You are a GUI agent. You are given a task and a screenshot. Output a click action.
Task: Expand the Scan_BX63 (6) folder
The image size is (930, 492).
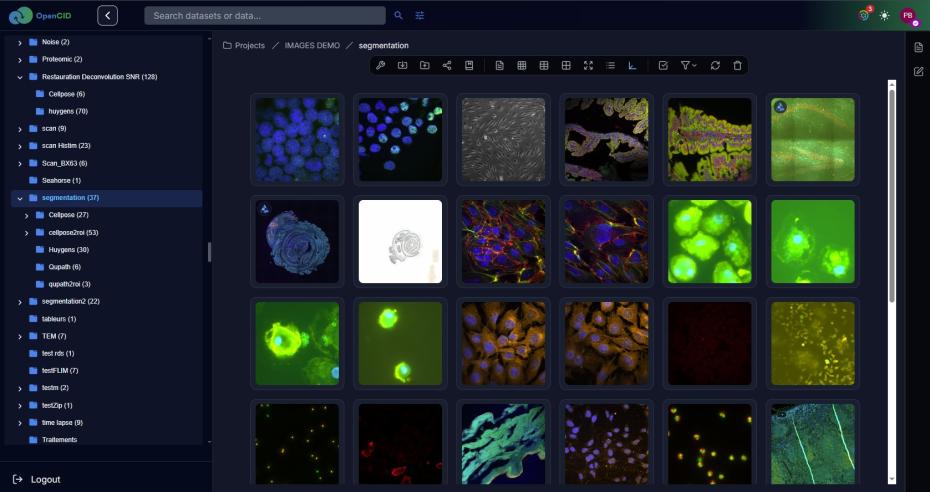[20, 164]
